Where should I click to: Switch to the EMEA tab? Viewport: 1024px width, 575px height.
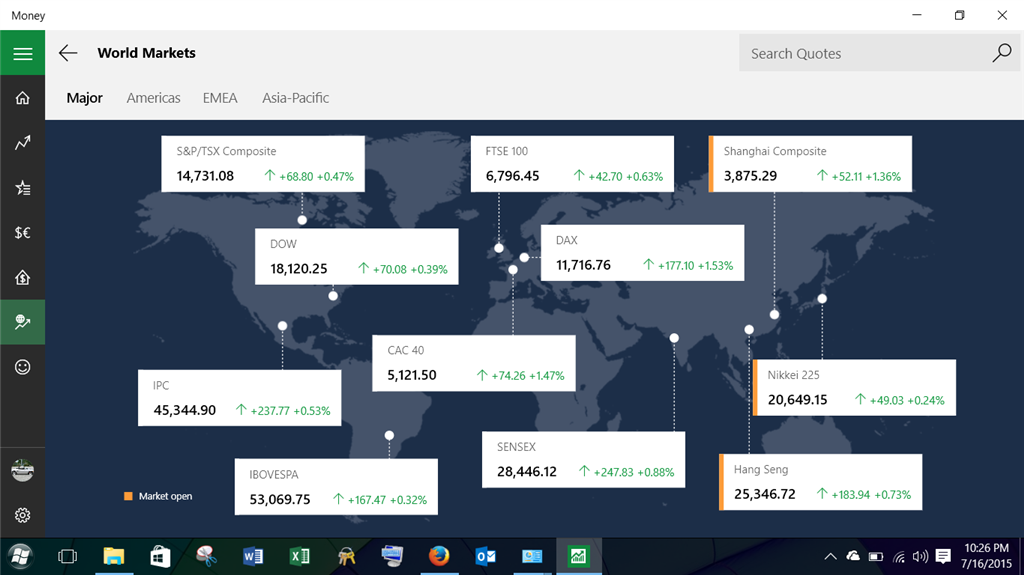pyautogui.click(x=220, y=98)
